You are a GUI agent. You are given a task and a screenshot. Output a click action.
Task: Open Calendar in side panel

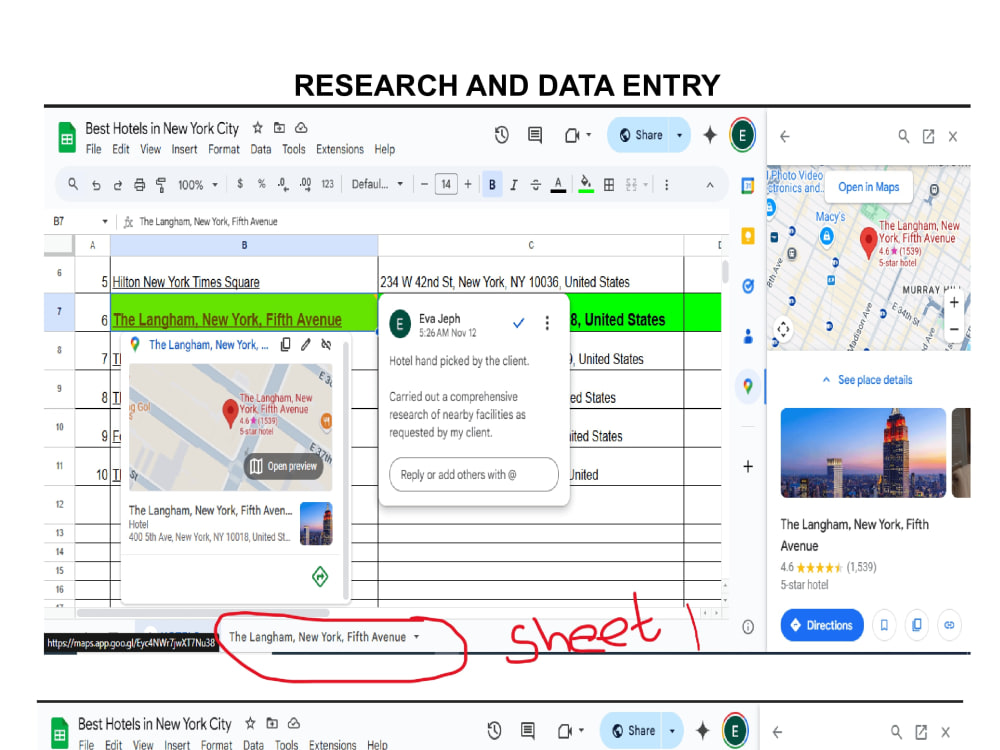pyautogui.click(x=747, y=186)
